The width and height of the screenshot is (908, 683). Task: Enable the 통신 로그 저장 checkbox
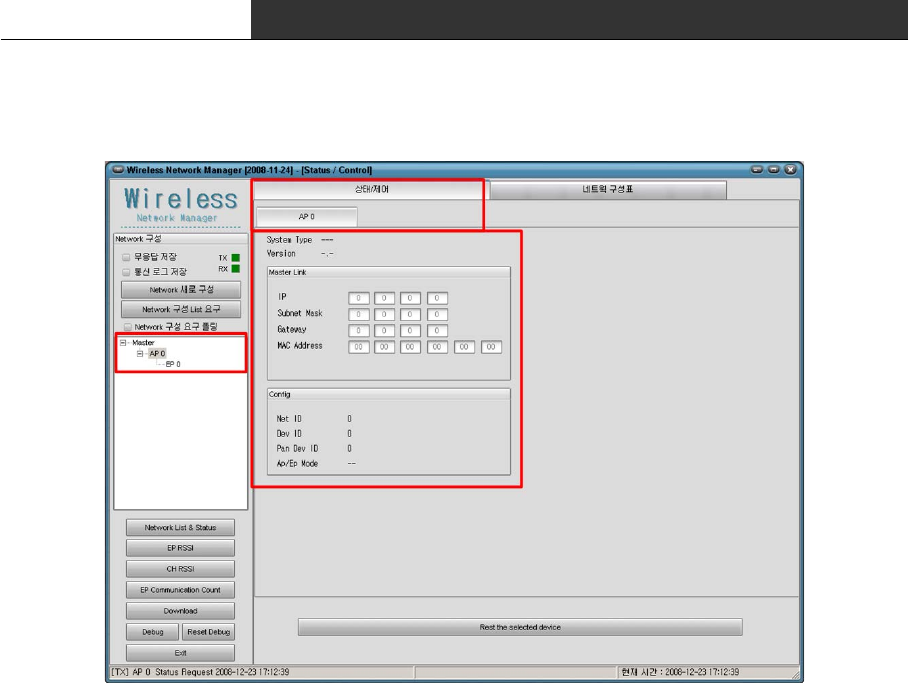(x=126, y=272)
